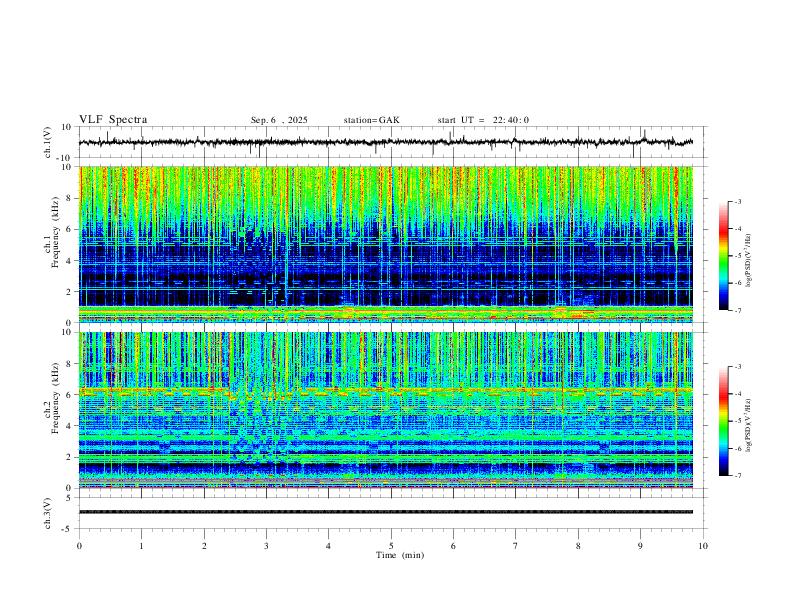The width and height of the screenshot is (792, 612).
Task: Click the "-5" tick on ch.3 voltage axis
Action: click(x=68, y=529)
